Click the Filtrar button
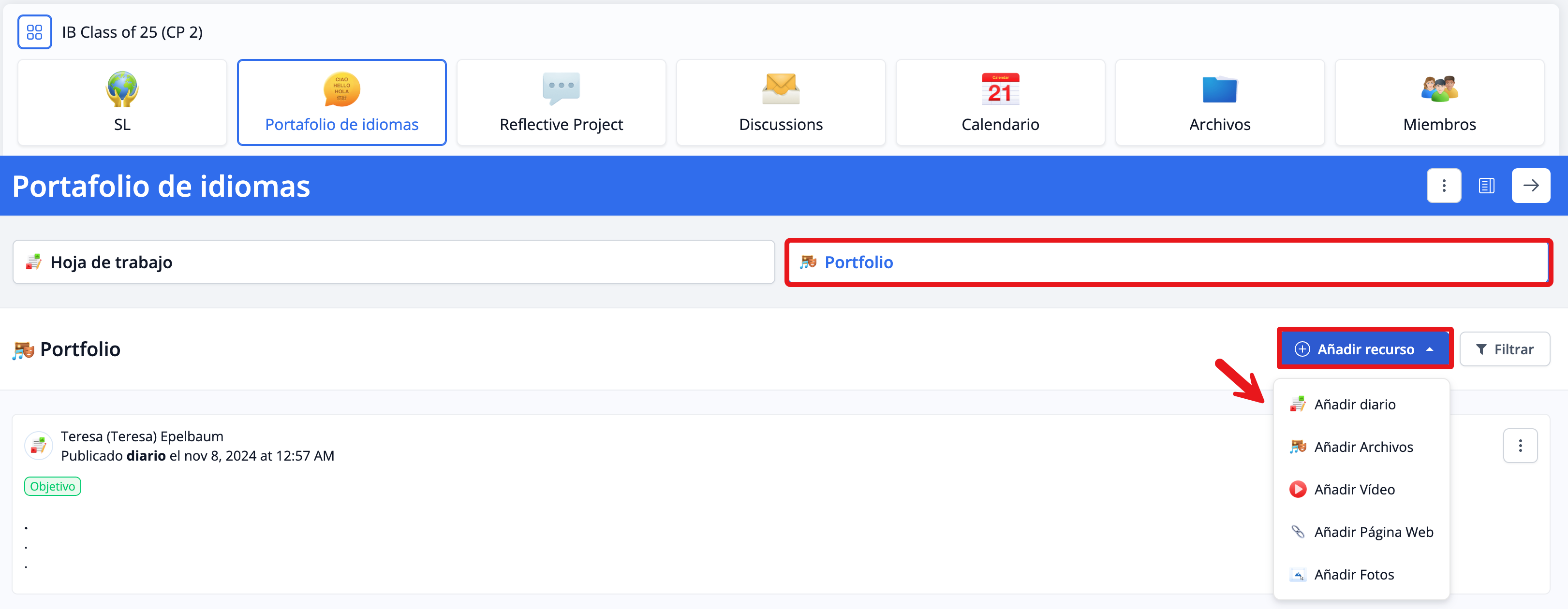Screen dimensions: 1568x609 (x=1504, y=349)
